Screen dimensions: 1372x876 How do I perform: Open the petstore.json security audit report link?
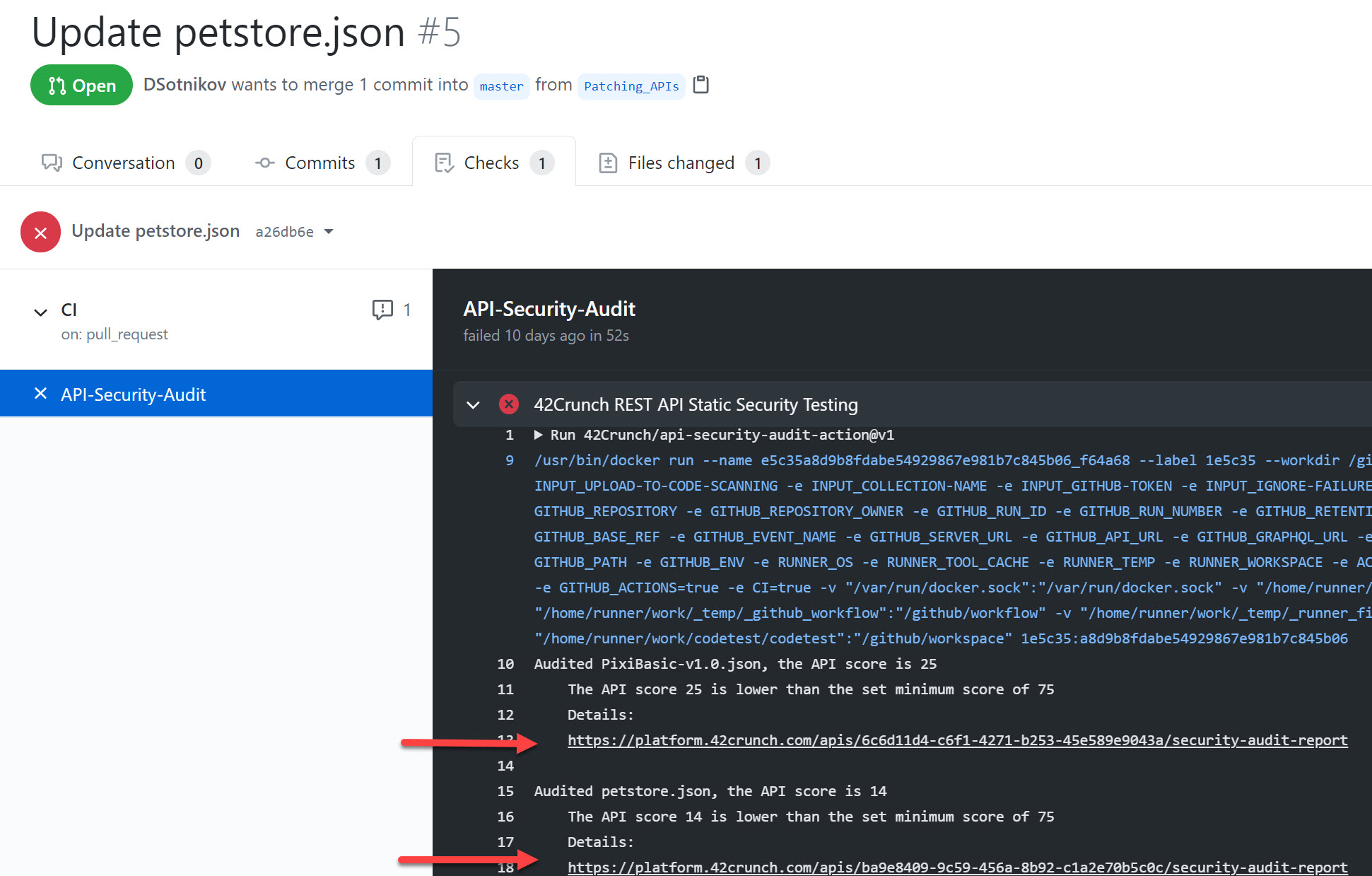click(x=957, y=868)
